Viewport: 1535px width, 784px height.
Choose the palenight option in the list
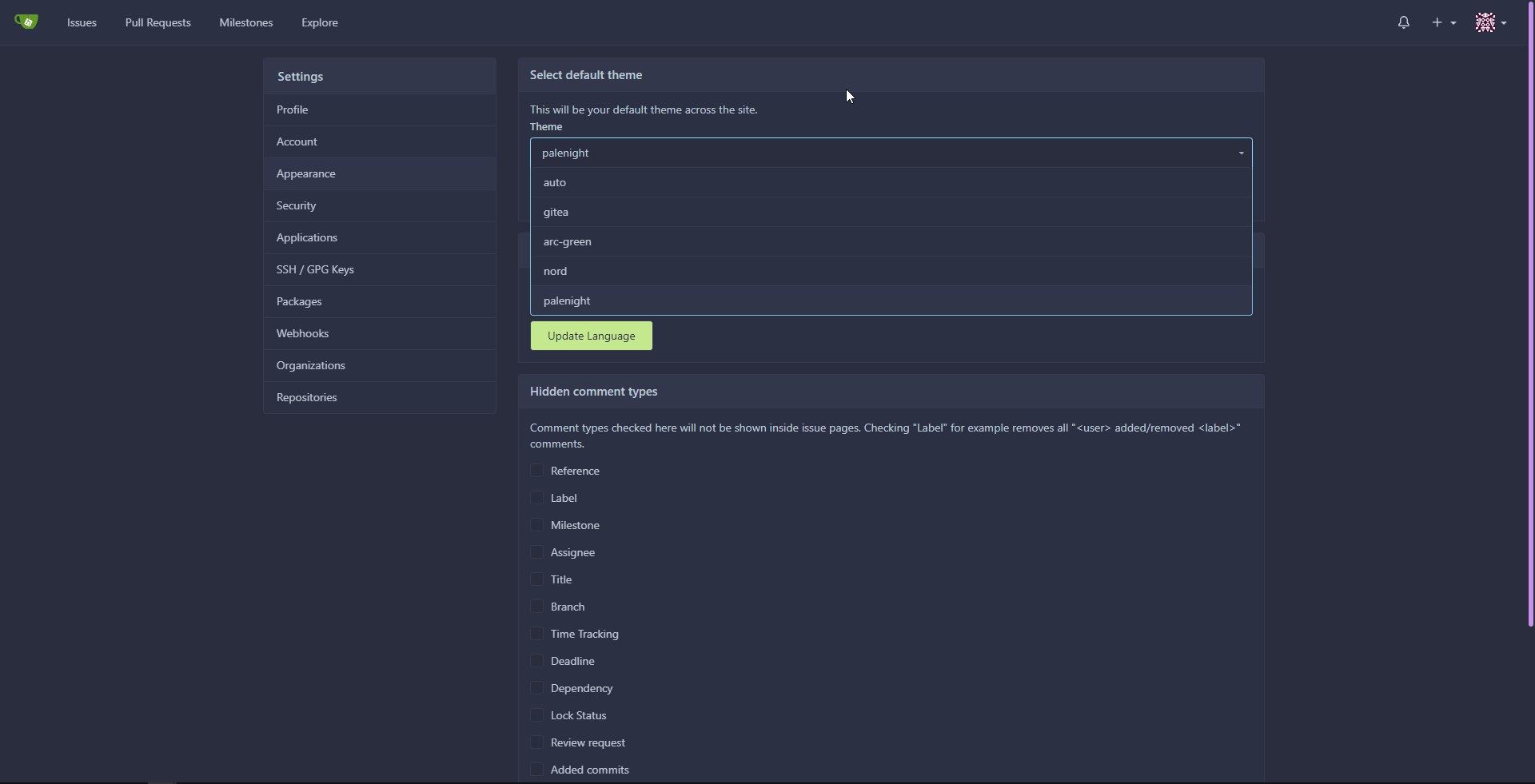pyautogui.click(x=891, y=300)
